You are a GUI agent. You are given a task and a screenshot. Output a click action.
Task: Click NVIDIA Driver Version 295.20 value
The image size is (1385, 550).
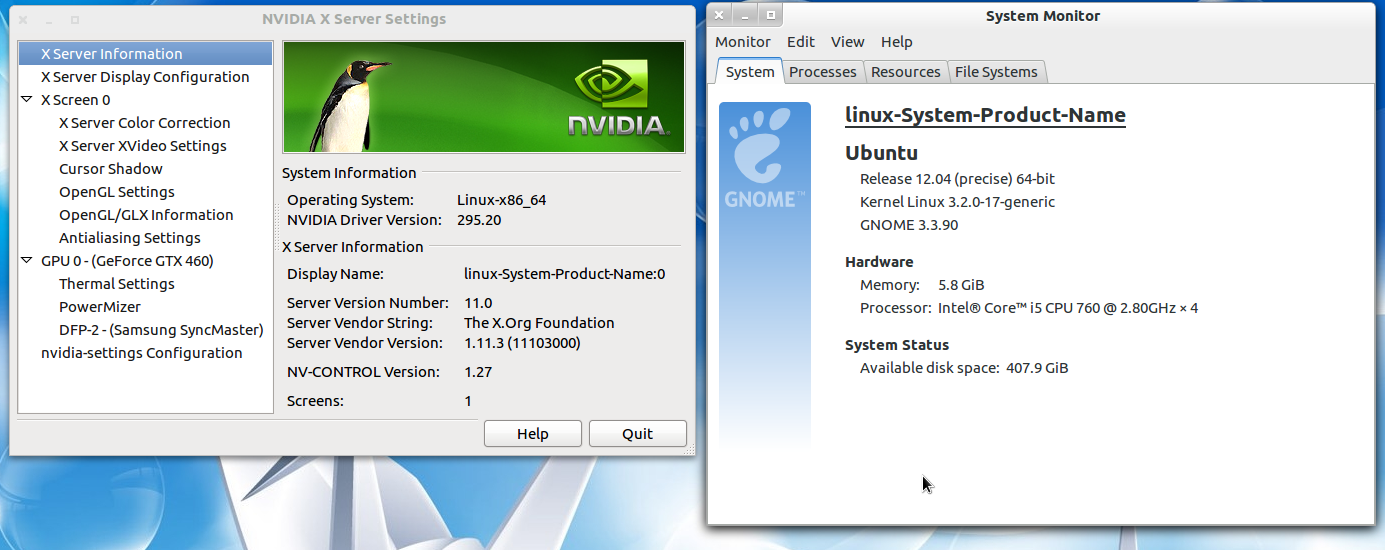pos(479,220)
